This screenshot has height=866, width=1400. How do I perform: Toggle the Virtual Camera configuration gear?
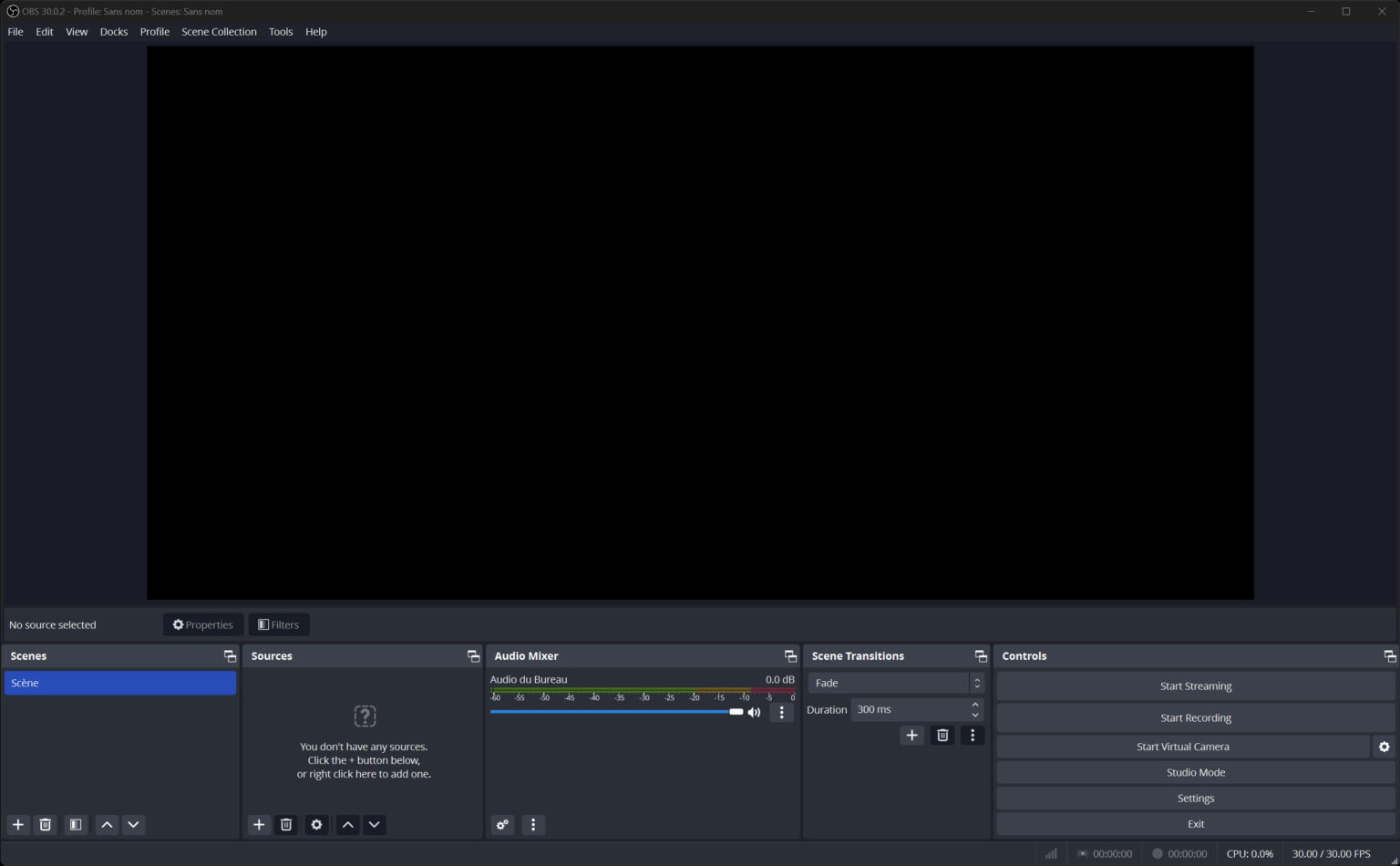point(1385,746)
